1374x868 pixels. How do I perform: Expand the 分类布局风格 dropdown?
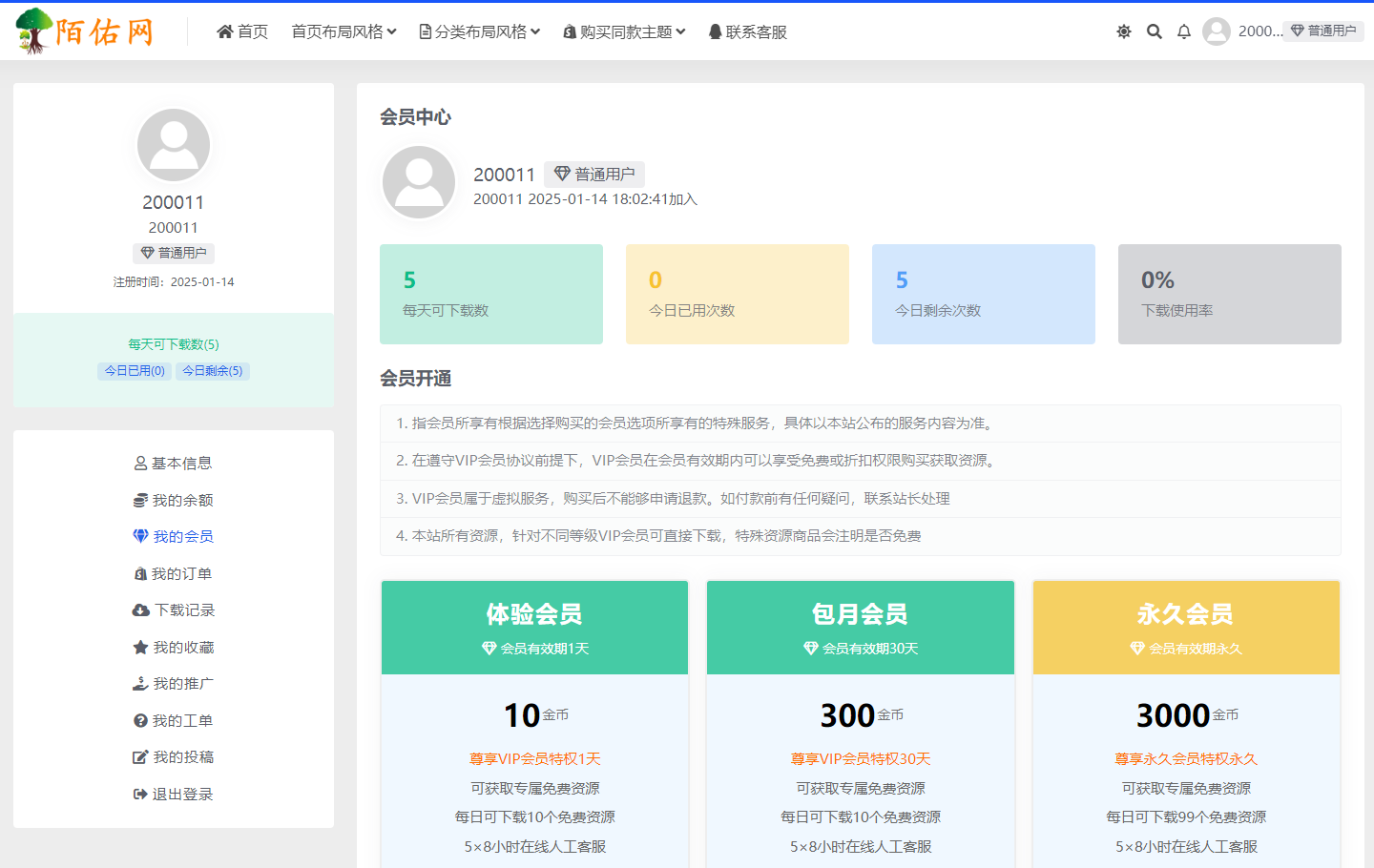pyautogui.click(x=480, y=31)
